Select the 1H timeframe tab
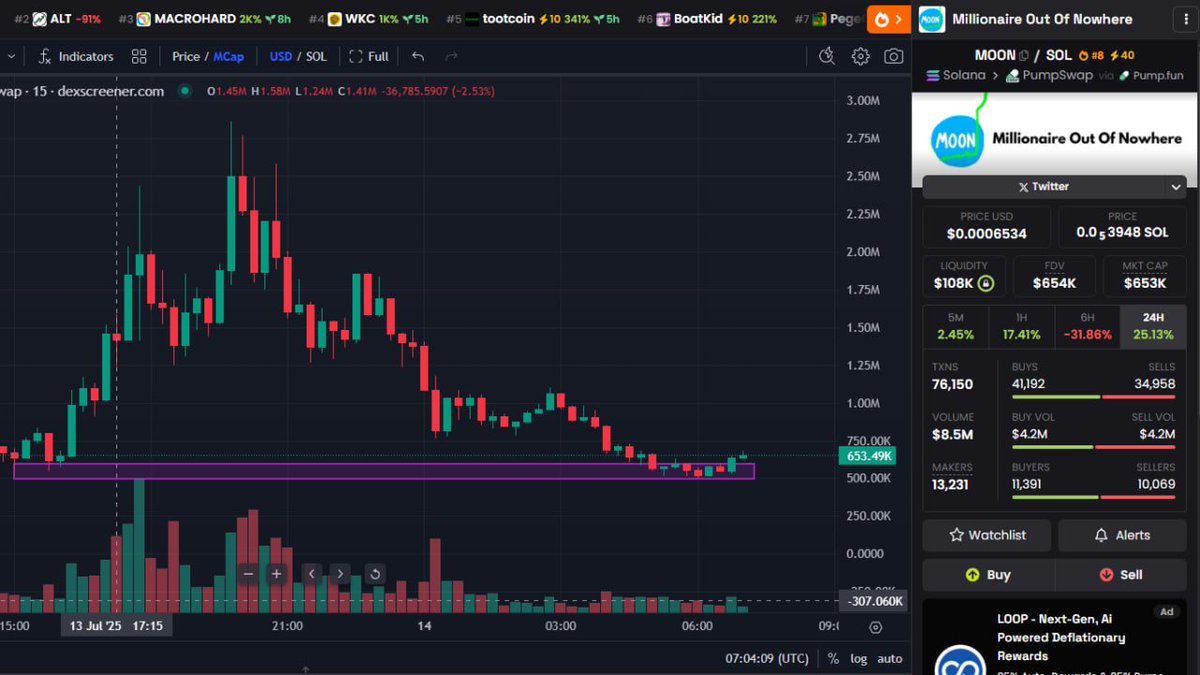Viewport: 1200px width, 675px height. [1021, 326]
